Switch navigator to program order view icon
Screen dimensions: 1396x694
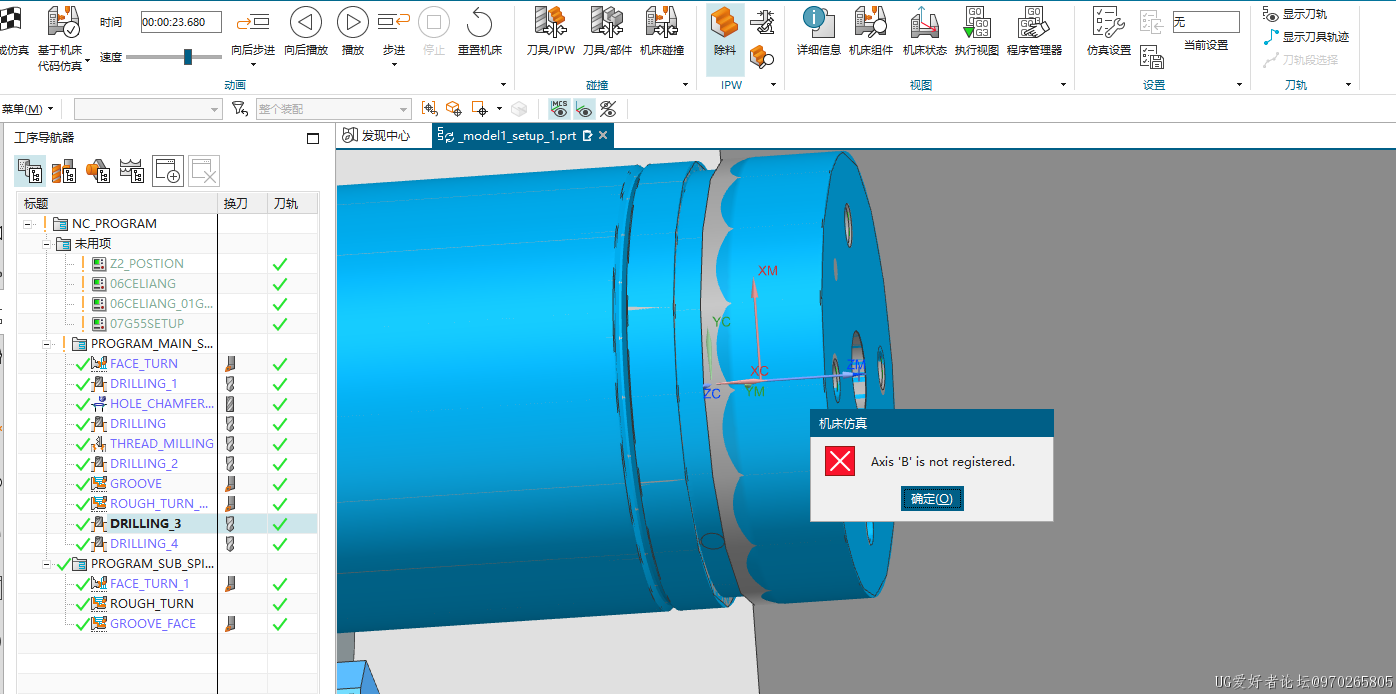pyautogui.click(x=30, y=171)
